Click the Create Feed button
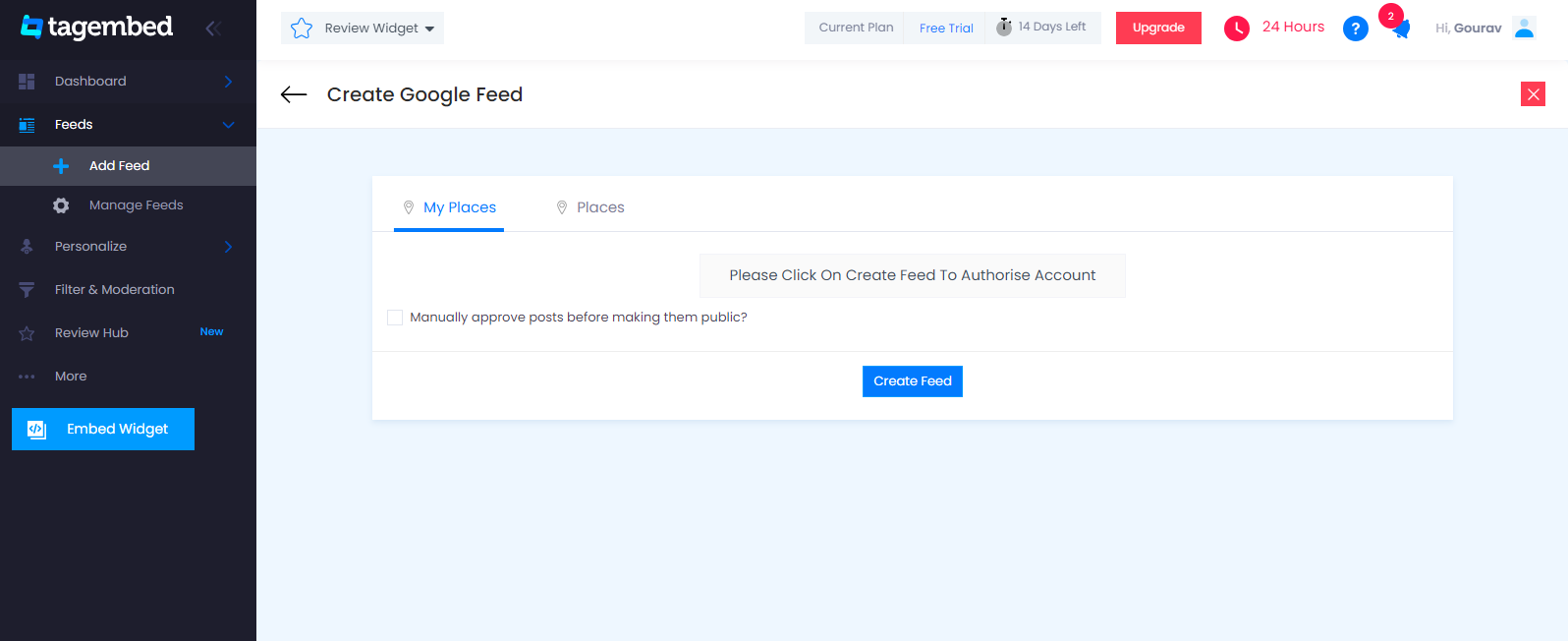Image resolution: width=1568 pixels, height=641 pixels. tap(913, 381)
